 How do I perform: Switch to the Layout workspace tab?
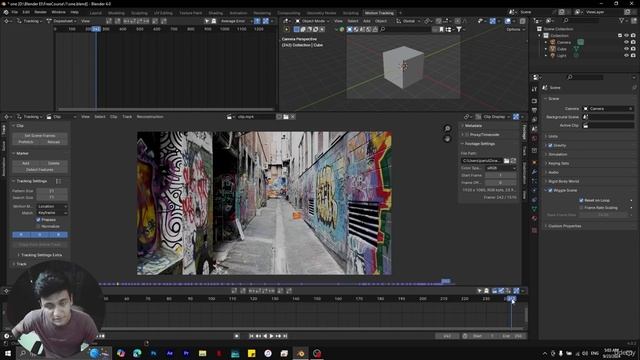click(x=96, y=13)
